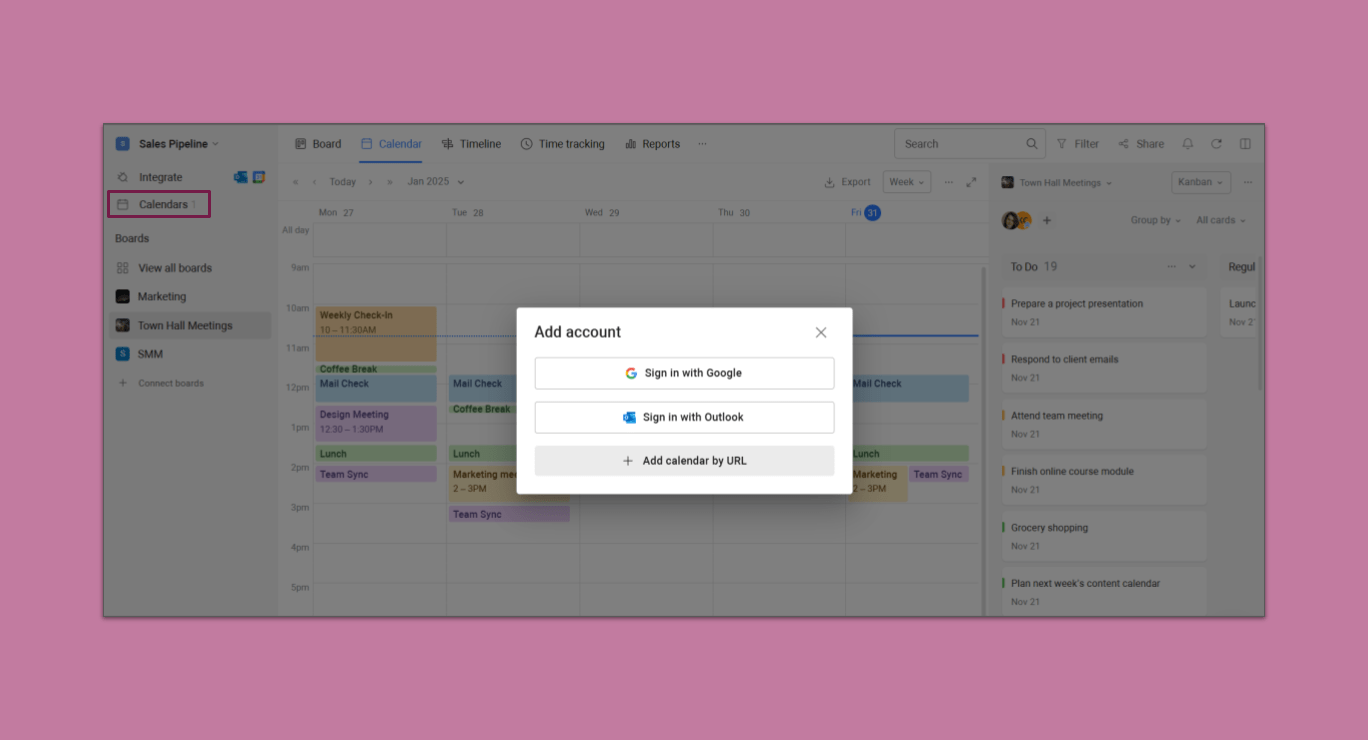This screenshot has height=740, width=1368.
Task: Switch to the Reports tab
Action: pos(652,144)
